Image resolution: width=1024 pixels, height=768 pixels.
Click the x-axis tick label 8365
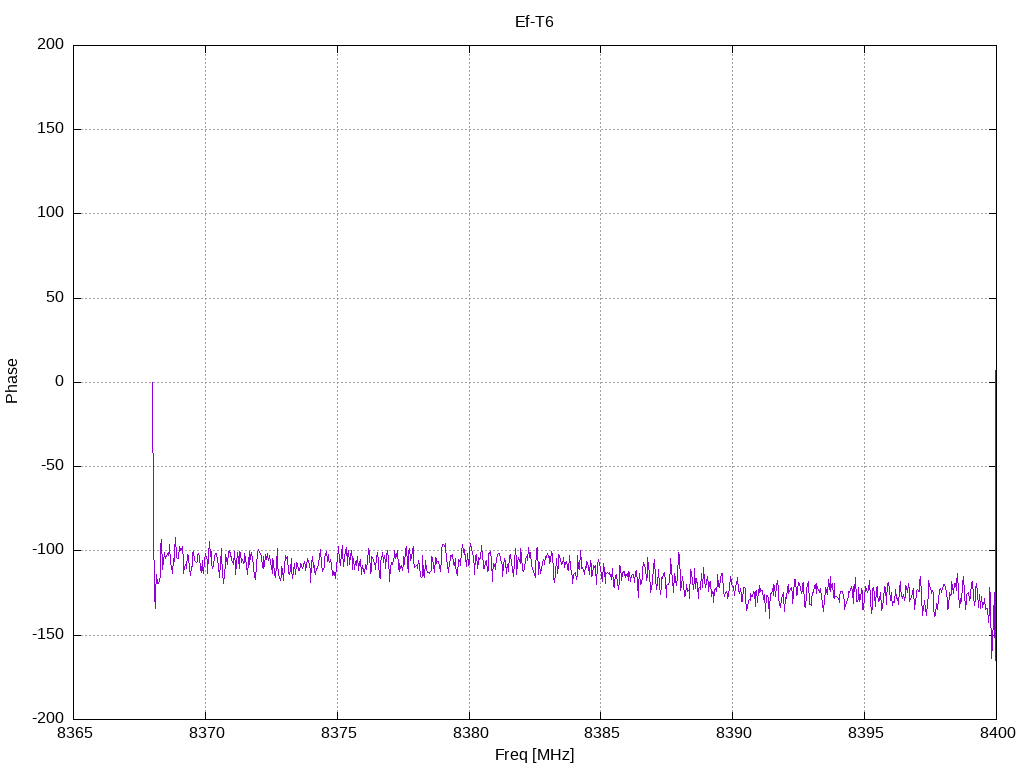tap(74, 733)
